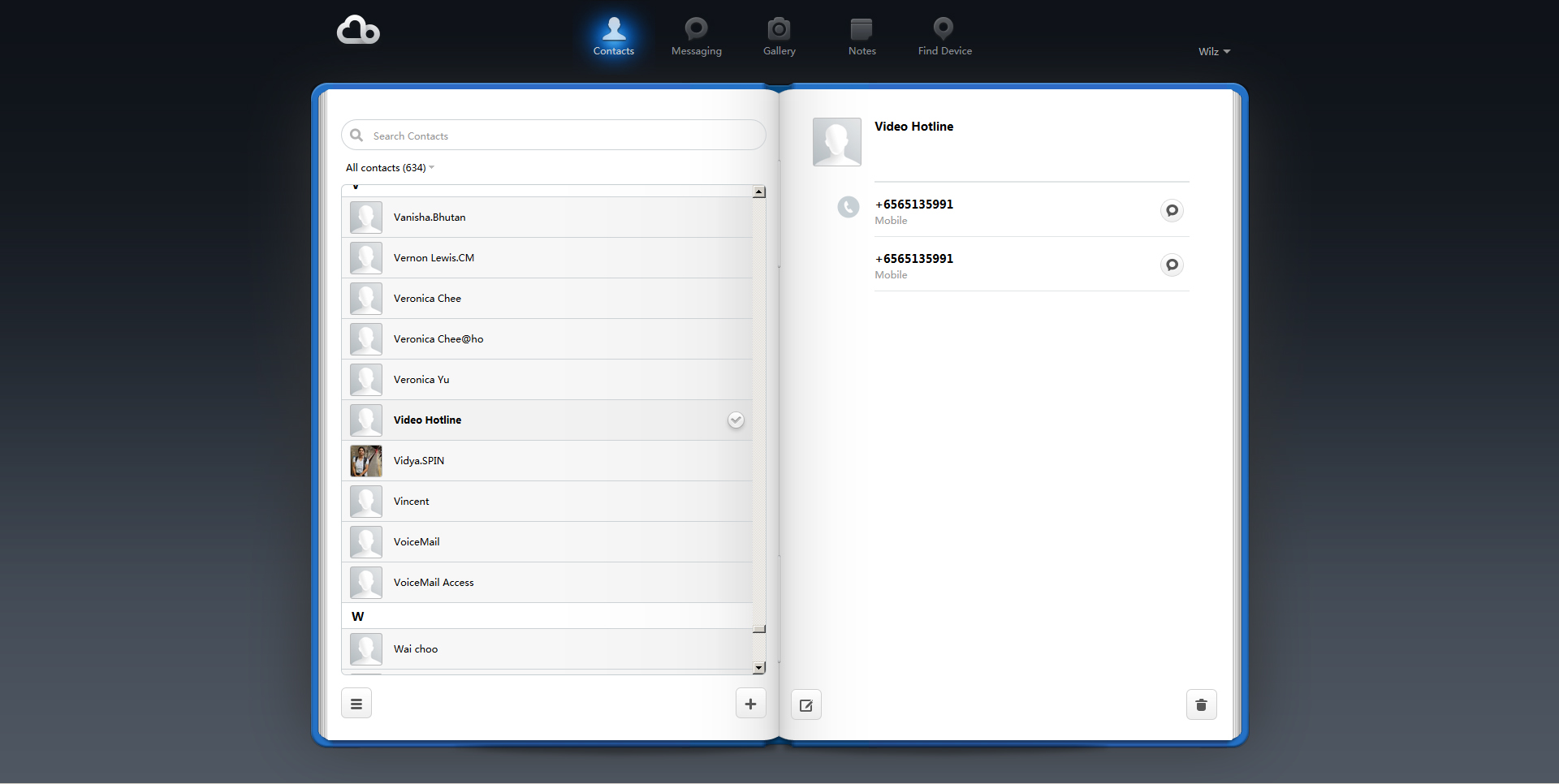
Task: Click the Search Contacts field
Action: (560, 136)
